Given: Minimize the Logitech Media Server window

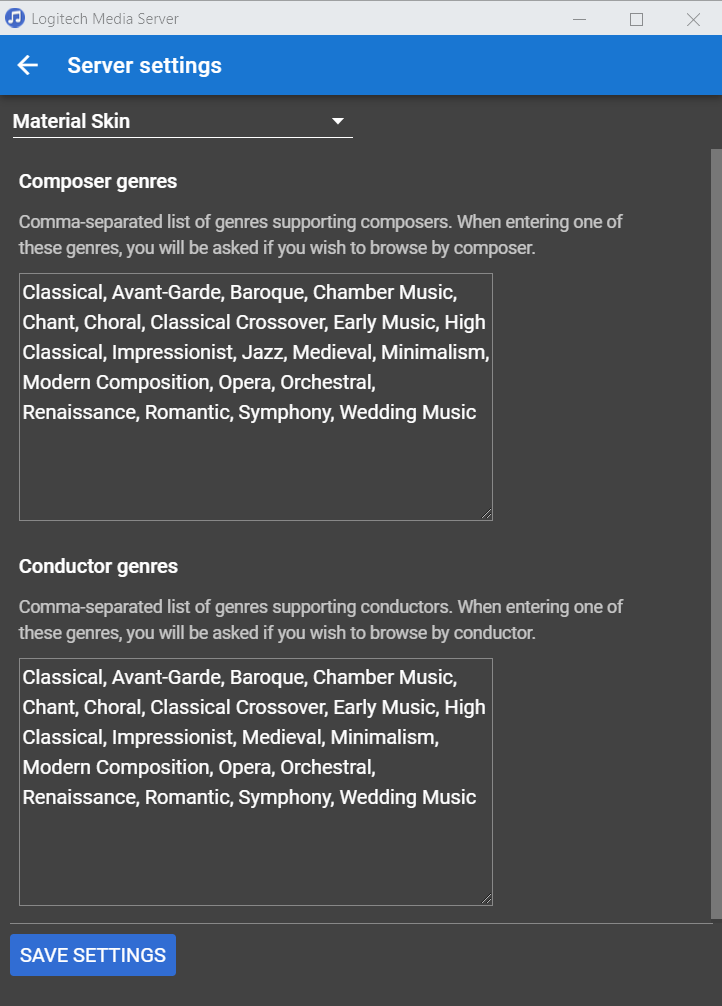Looking at the screenshot, I should coord(580,18).
